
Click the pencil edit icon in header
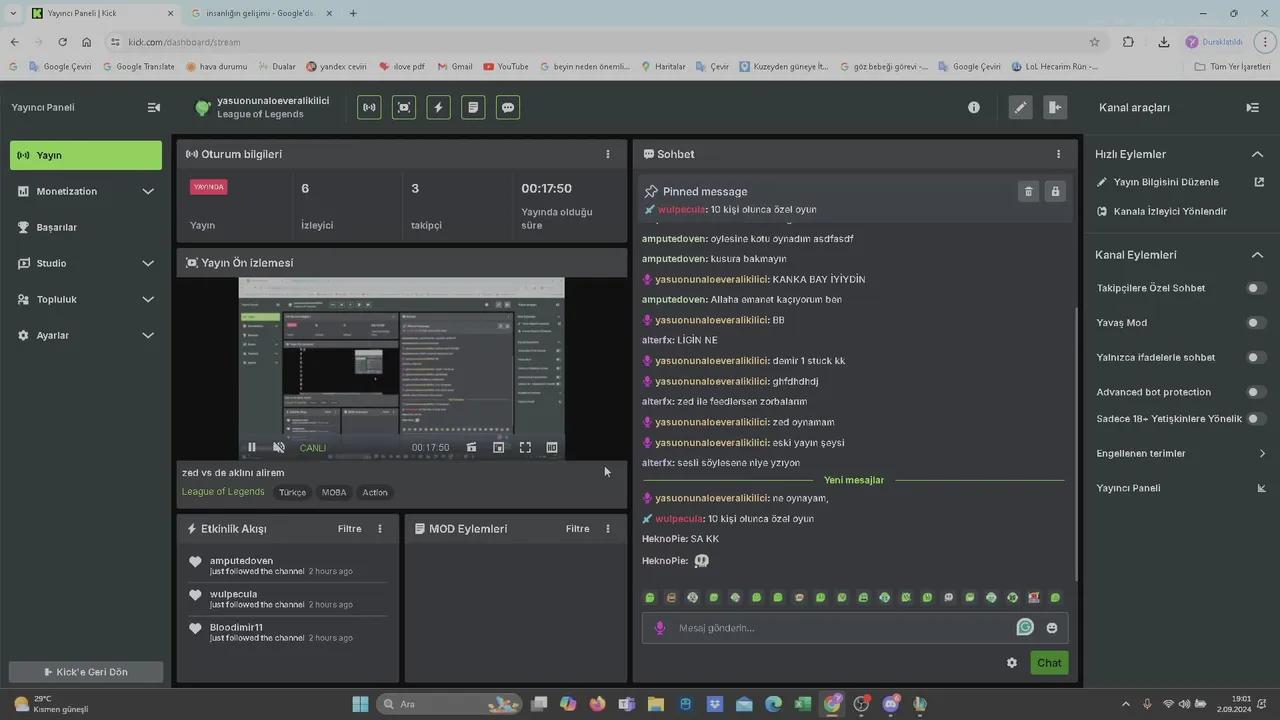point(1020,108)
